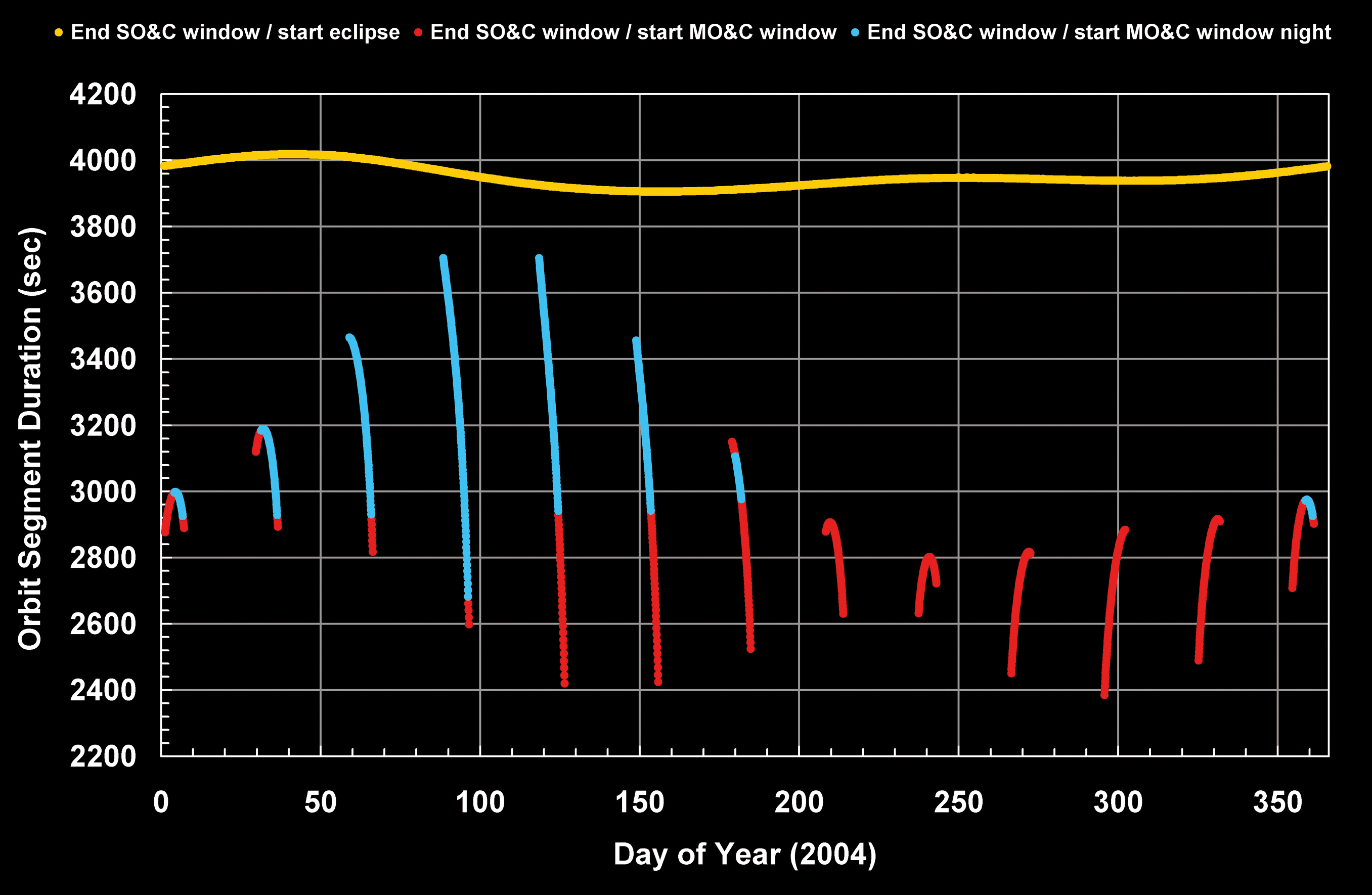Viewport: 1372px width, 895px height.
Task: Click the red MO&C window legend marker
Action: click(418, 33)
